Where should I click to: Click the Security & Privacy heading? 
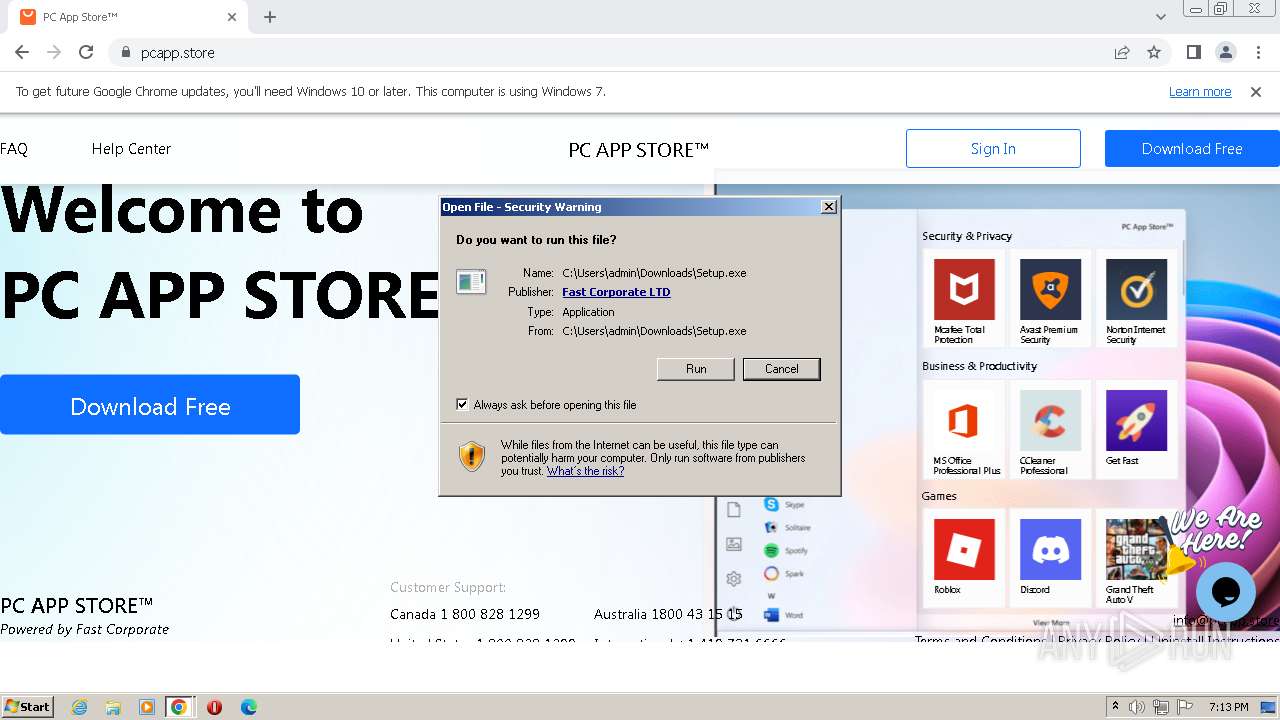[967, 236]
